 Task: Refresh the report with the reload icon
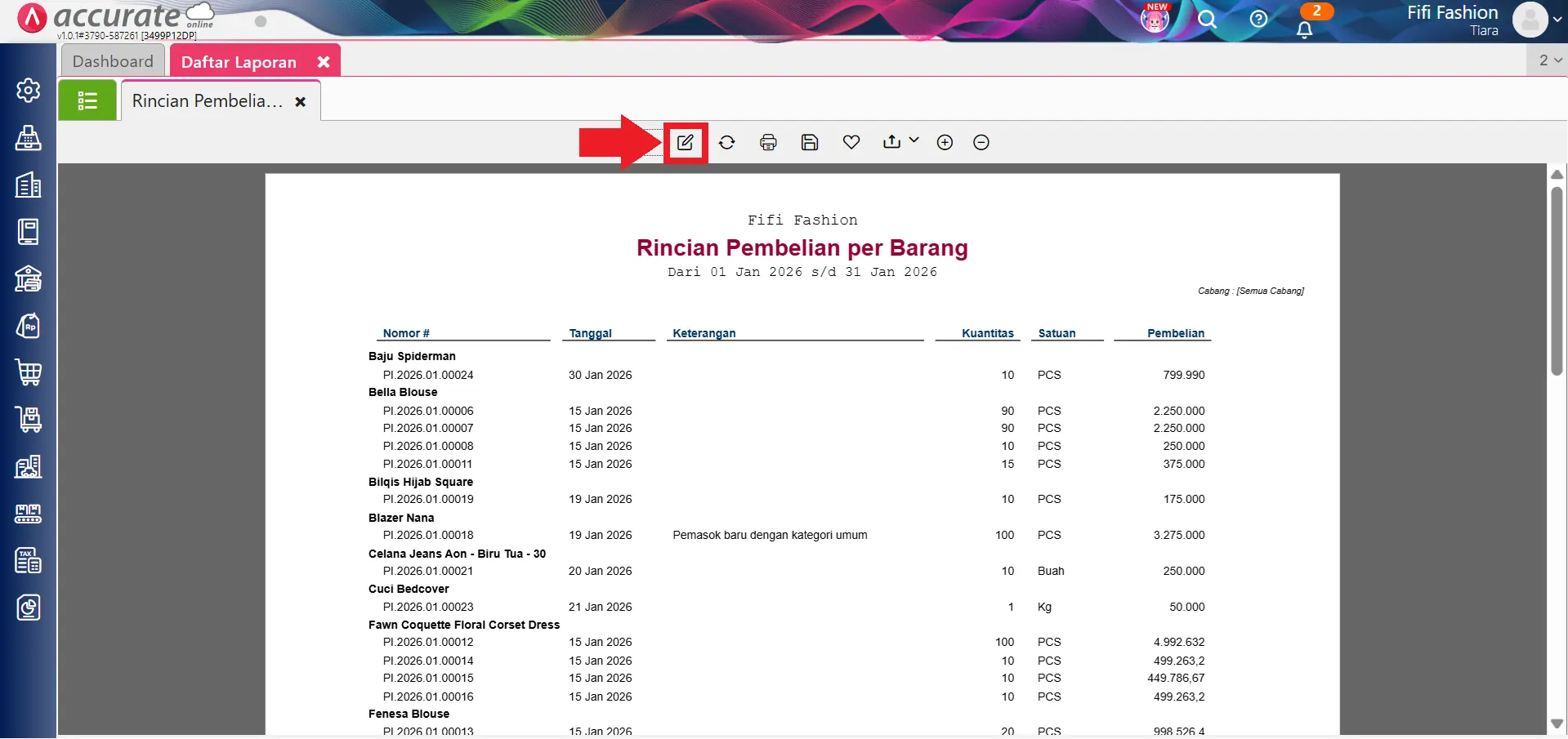point(726,142)
